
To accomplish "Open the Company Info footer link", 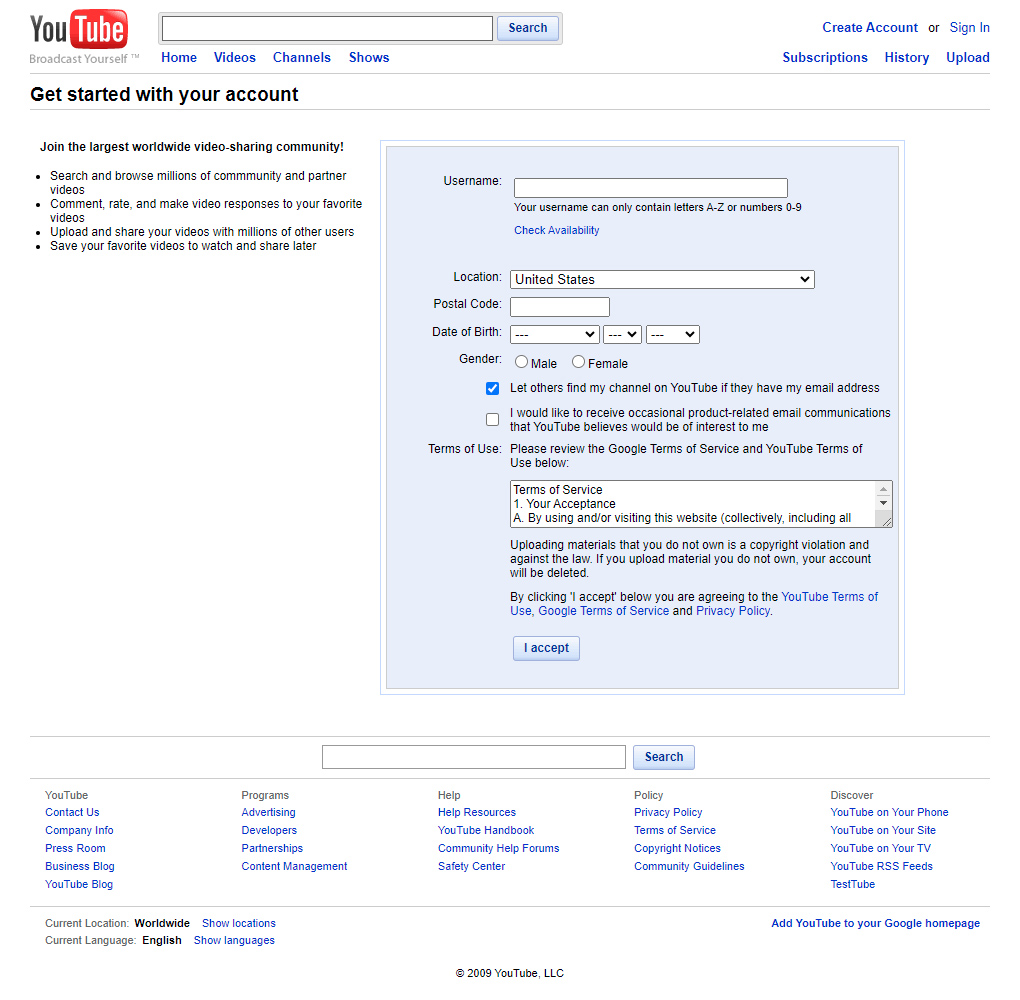I will pyautogui.click(x=79, y=831).
